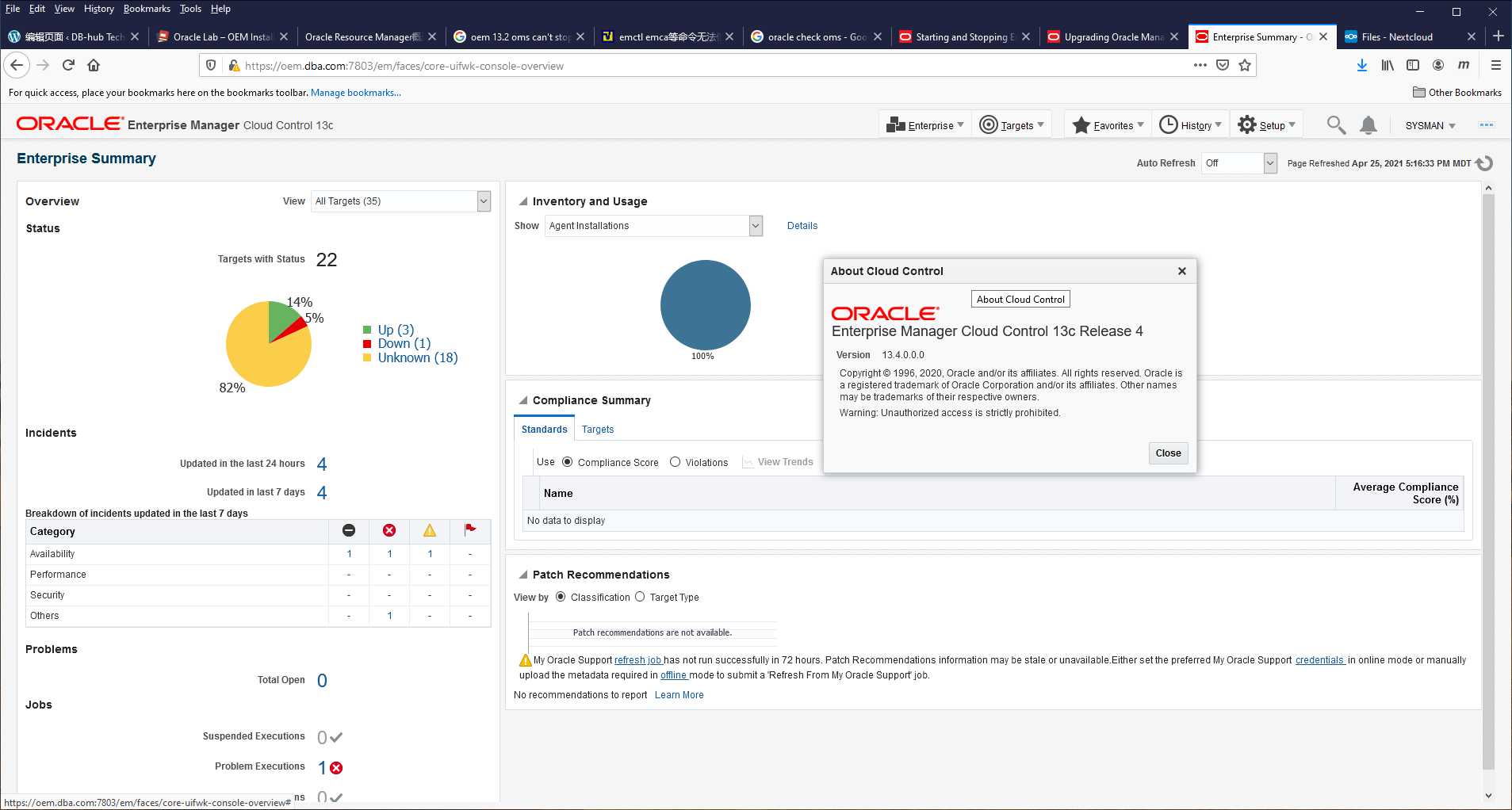Screen dimensions: 1512x810
Task: Click the warning triangle column icon
Action: (x=430, y=530)
